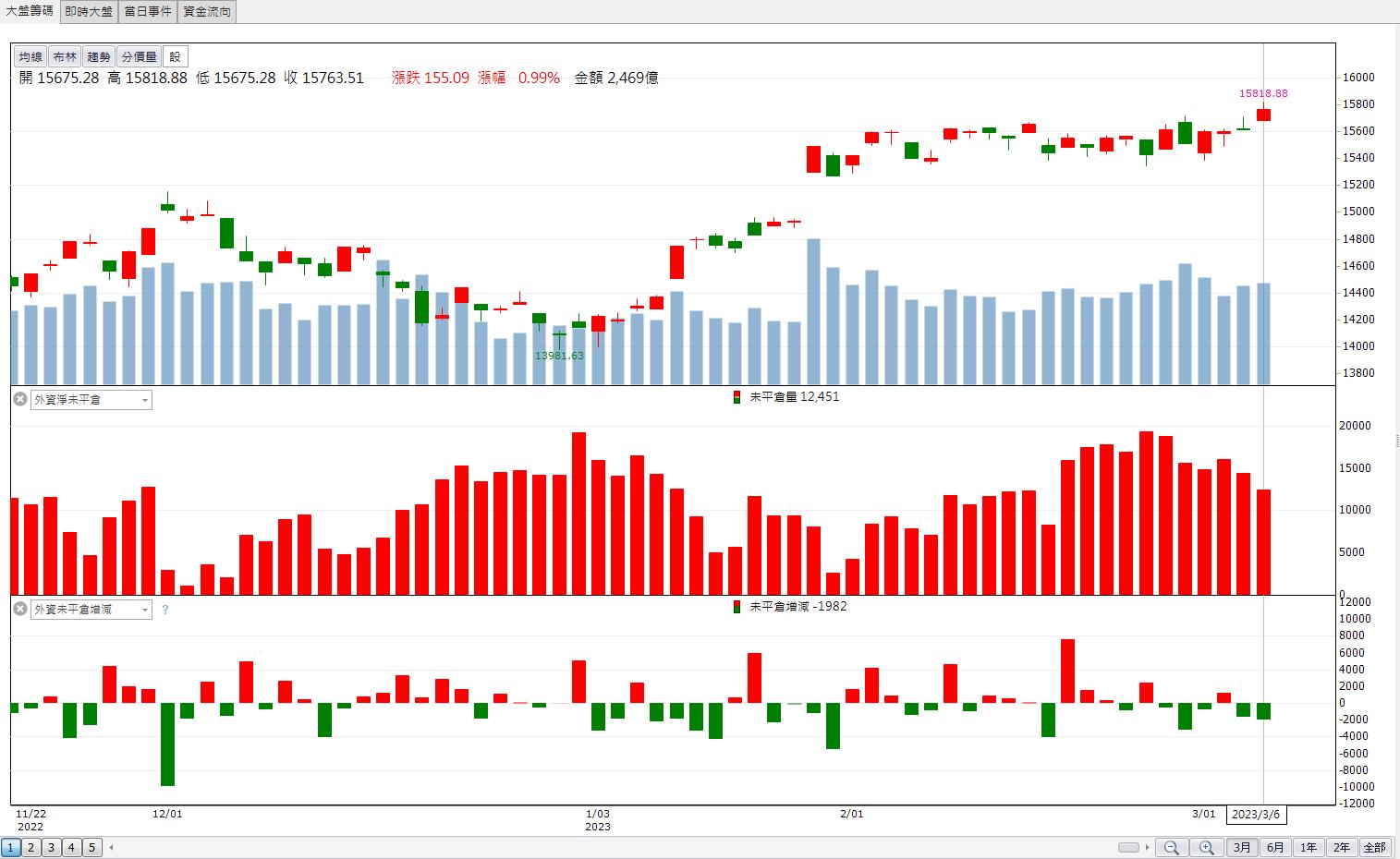The image size is (1400, 859).
Task: Select the 1年 time range
Action: [x=1309, y=847]
